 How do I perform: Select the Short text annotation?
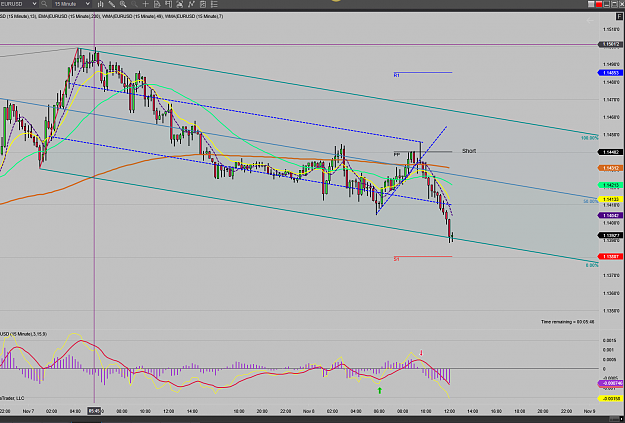469,151
